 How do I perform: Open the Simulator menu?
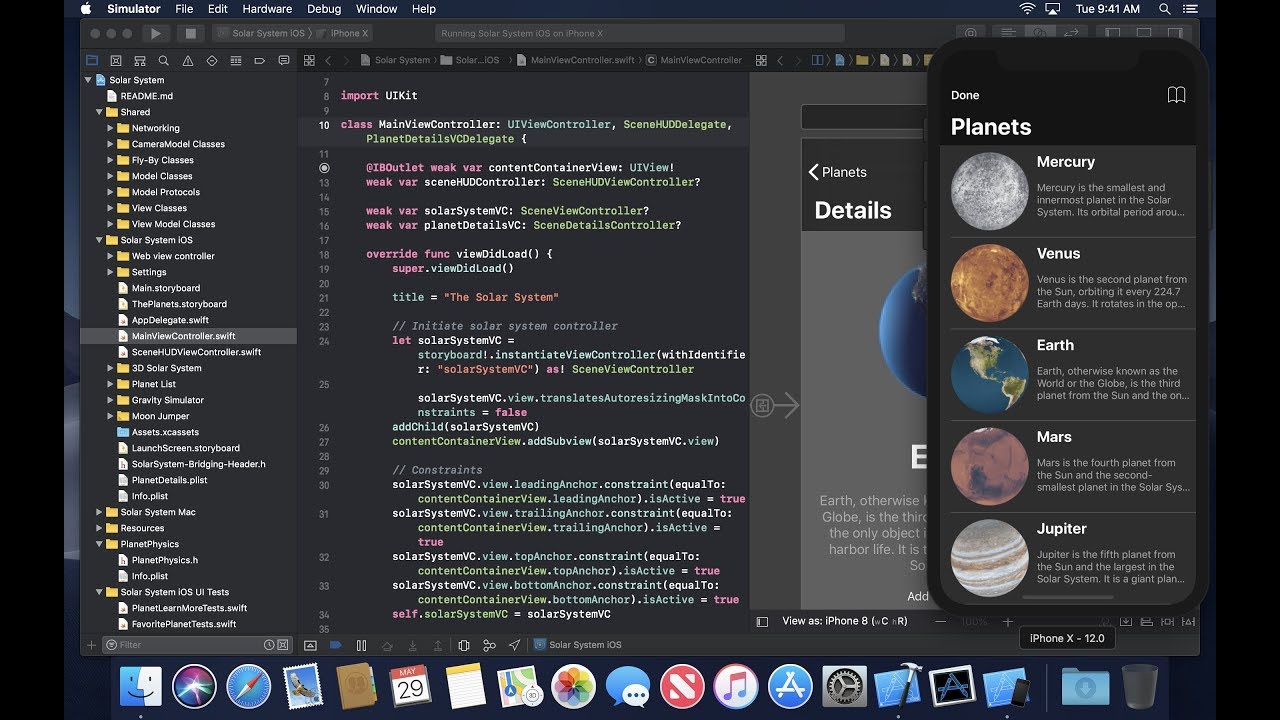134,9
